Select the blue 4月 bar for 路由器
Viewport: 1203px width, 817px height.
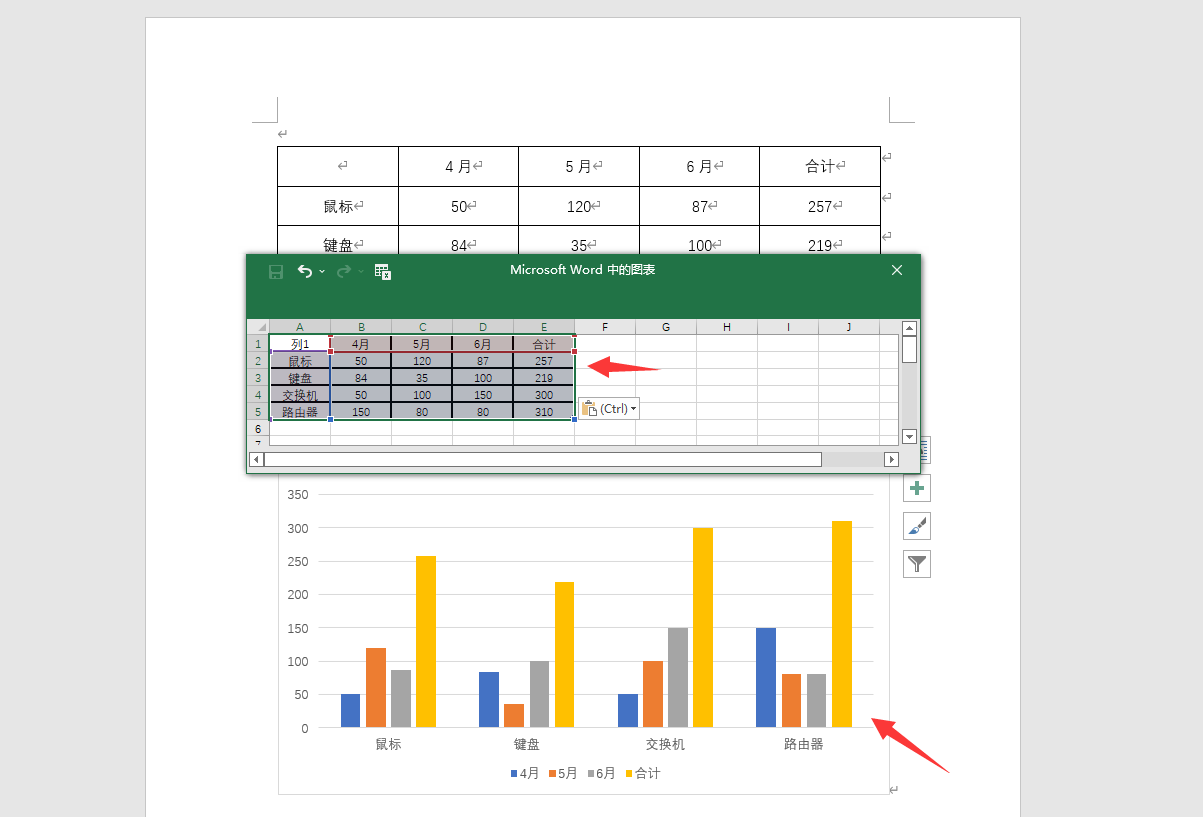click(766, 677)
